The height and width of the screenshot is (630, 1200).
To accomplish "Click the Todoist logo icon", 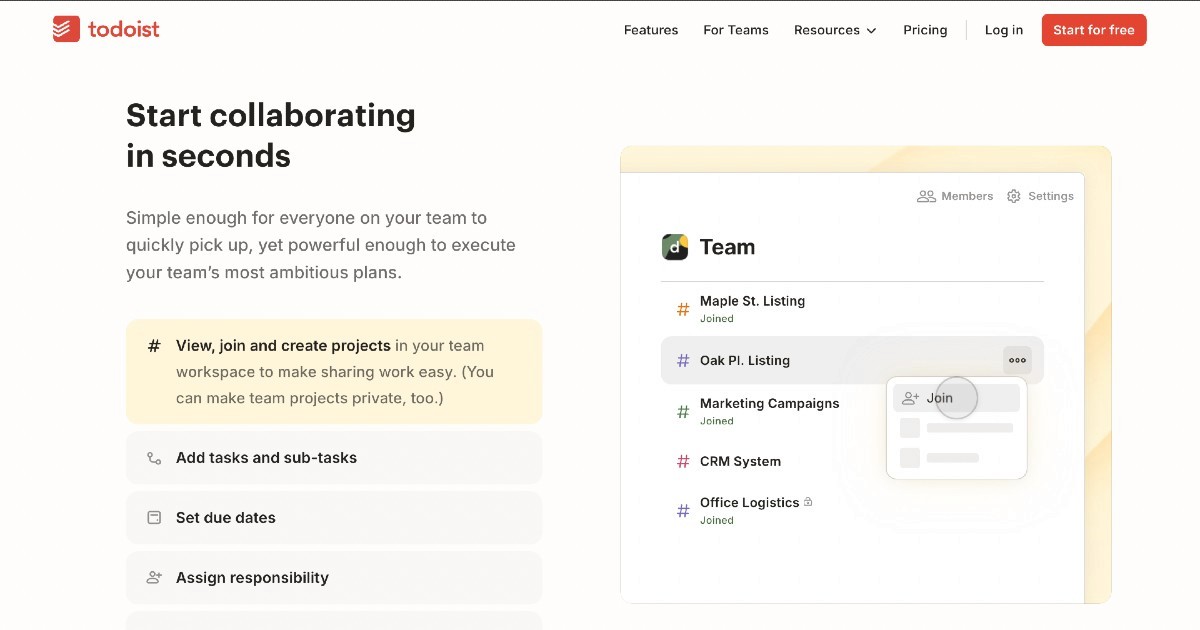I will point(64,29).
